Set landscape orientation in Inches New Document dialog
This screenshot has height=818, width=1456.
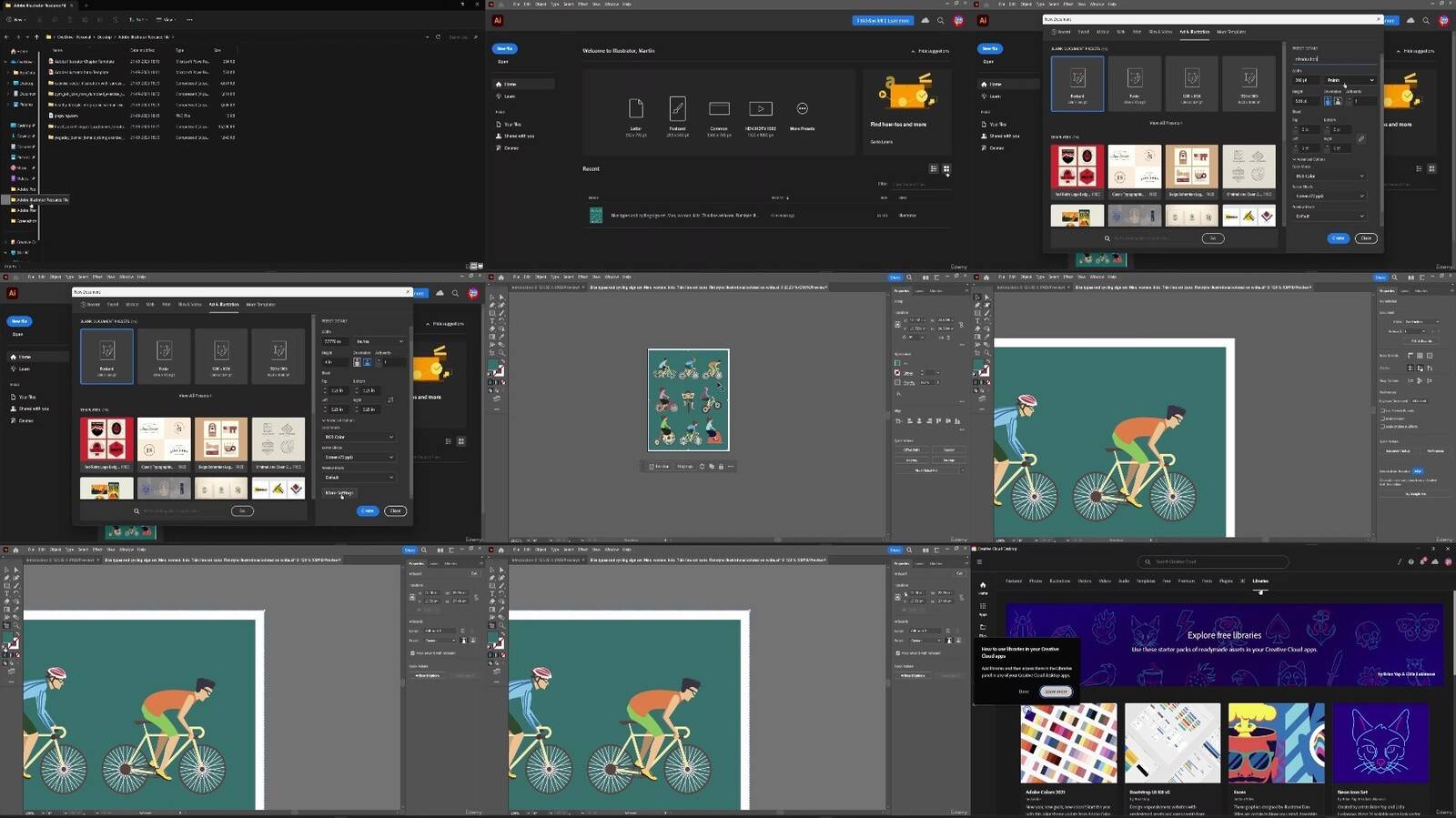click(x=367, y=362)
